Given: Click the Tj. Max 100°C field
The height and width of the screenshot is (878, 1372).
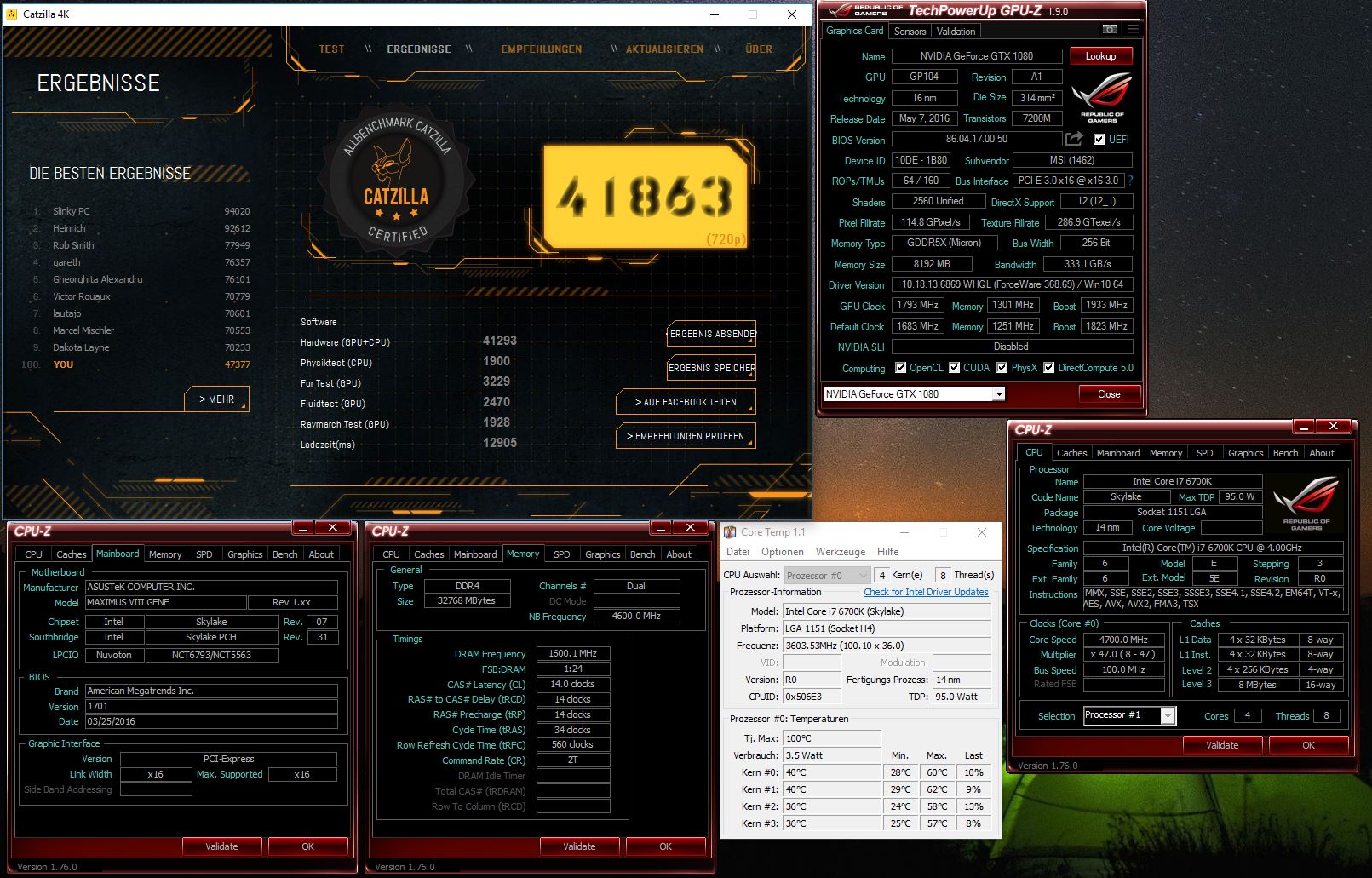Looking at the screenshot, I should (x=832, y=738).
